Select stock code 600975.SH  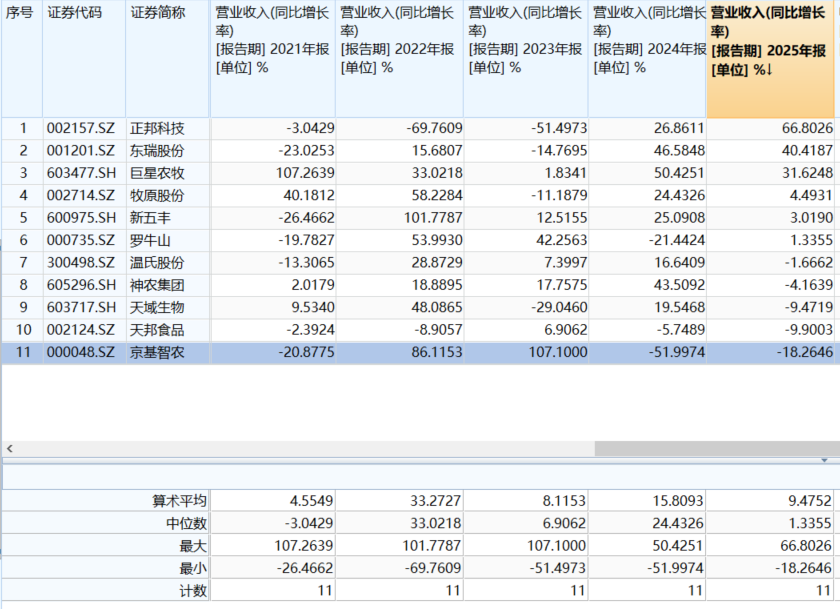[81, 218]
